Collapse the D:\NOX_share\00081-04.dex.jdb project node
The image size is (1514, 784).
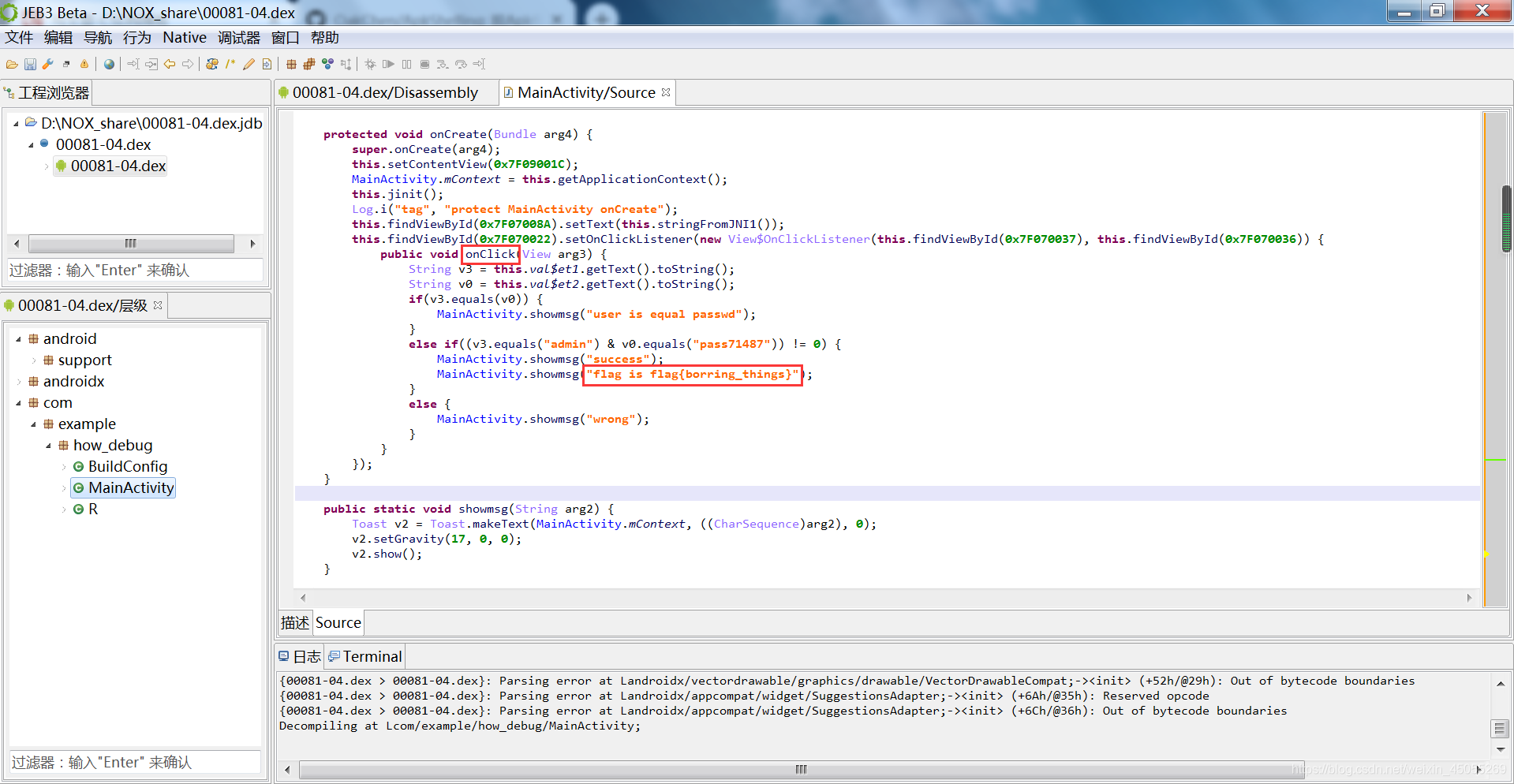[x=16, y=124]
